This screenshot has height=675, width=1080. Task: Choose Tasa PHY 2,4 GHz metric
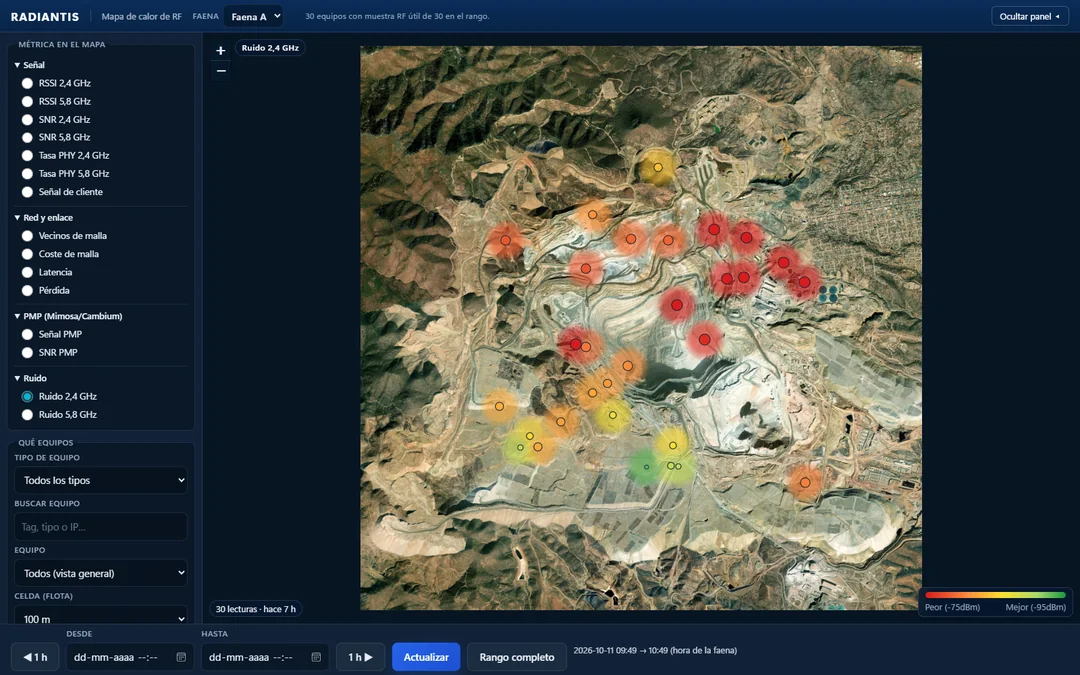tap(27, 156)
